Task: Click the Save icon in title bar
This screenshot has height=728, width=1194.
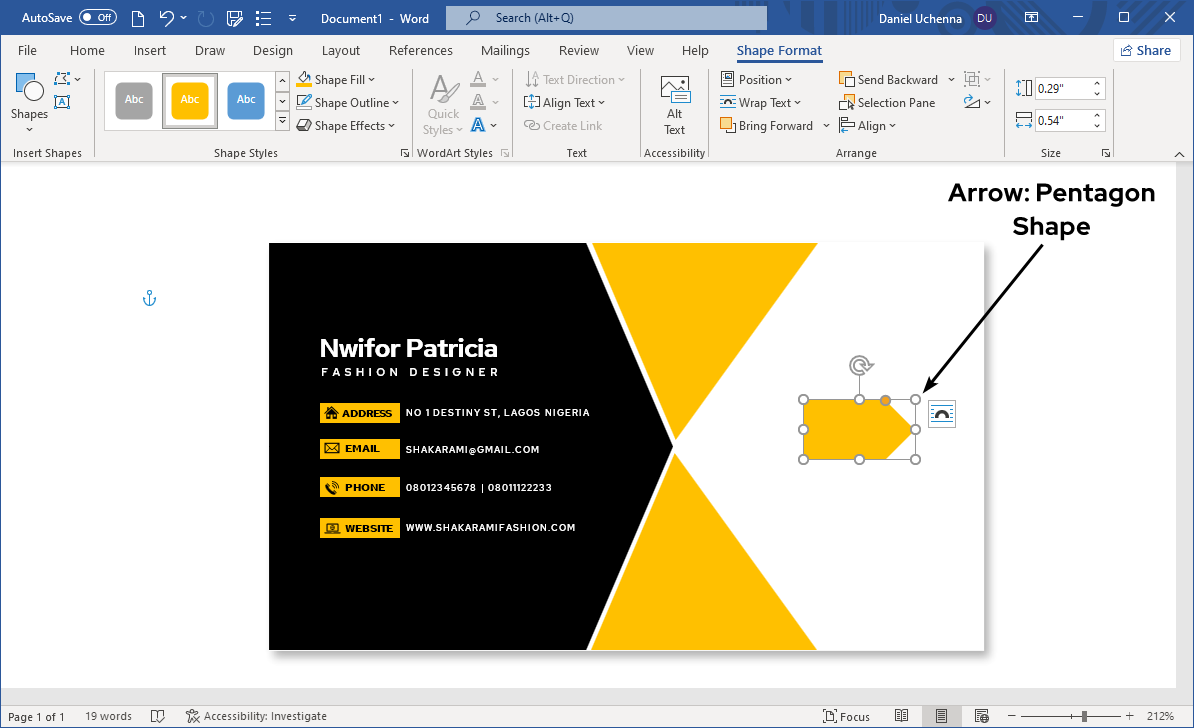Action: (x=235, y=18)
